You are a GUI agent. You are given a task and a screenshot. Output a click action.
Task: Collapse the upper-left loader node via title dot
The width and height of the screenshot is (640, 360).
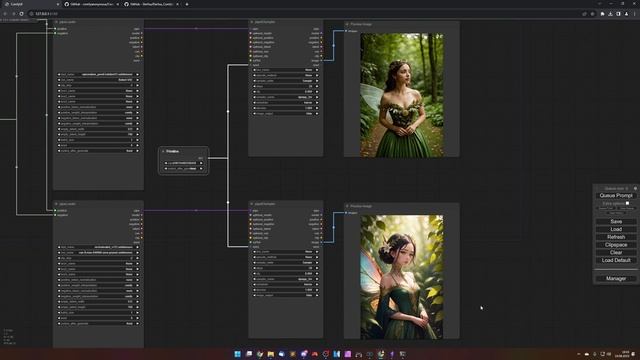(56, 22)
